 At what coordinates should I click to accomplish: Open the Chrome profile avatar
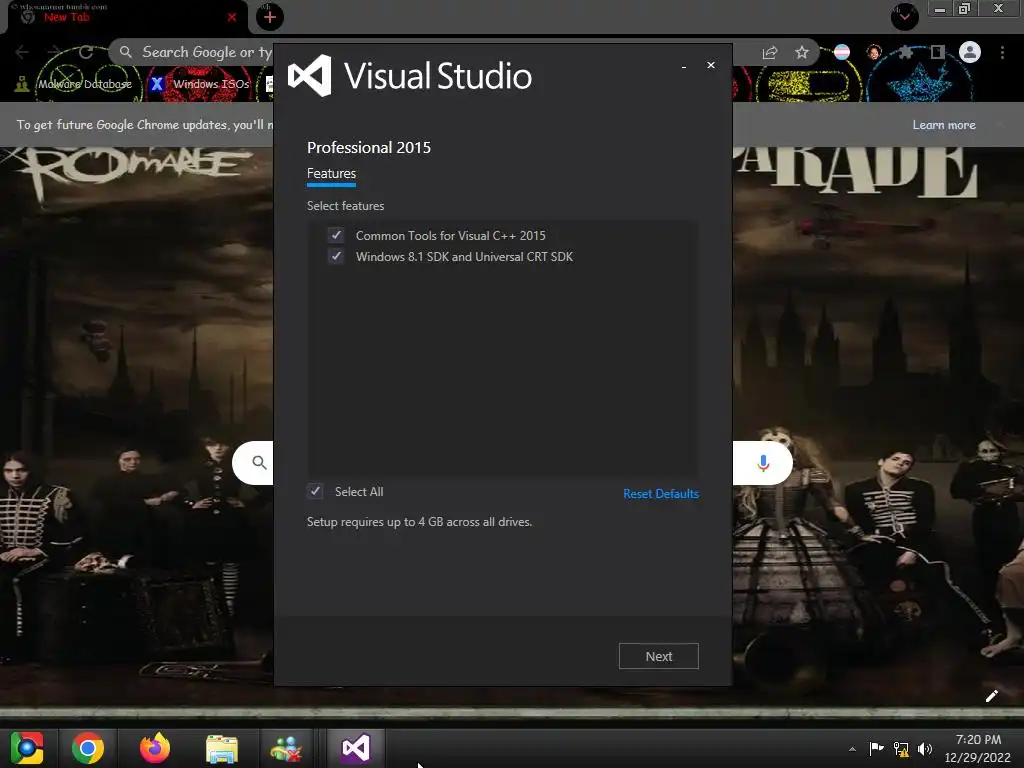(x=970, y=52)
